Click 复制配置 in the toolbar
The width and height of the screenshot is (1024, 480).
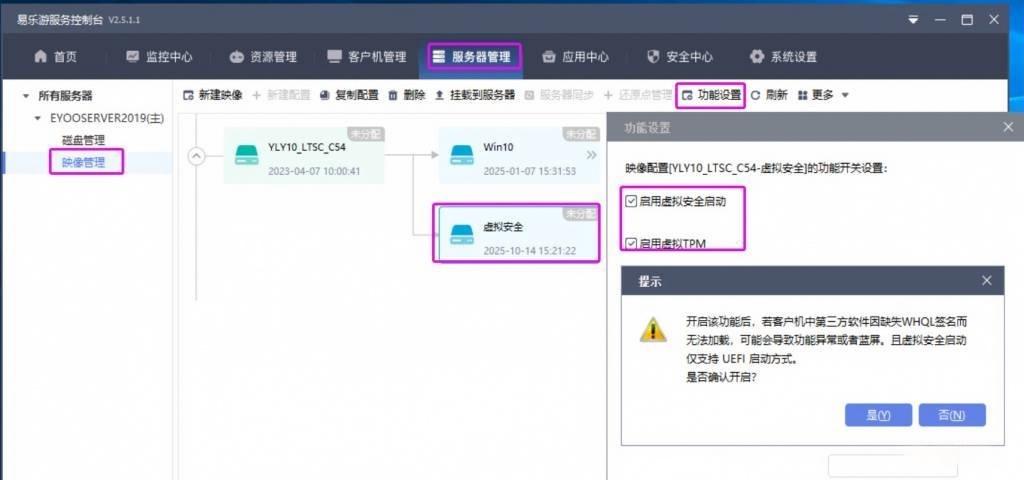tap(349, 95)
